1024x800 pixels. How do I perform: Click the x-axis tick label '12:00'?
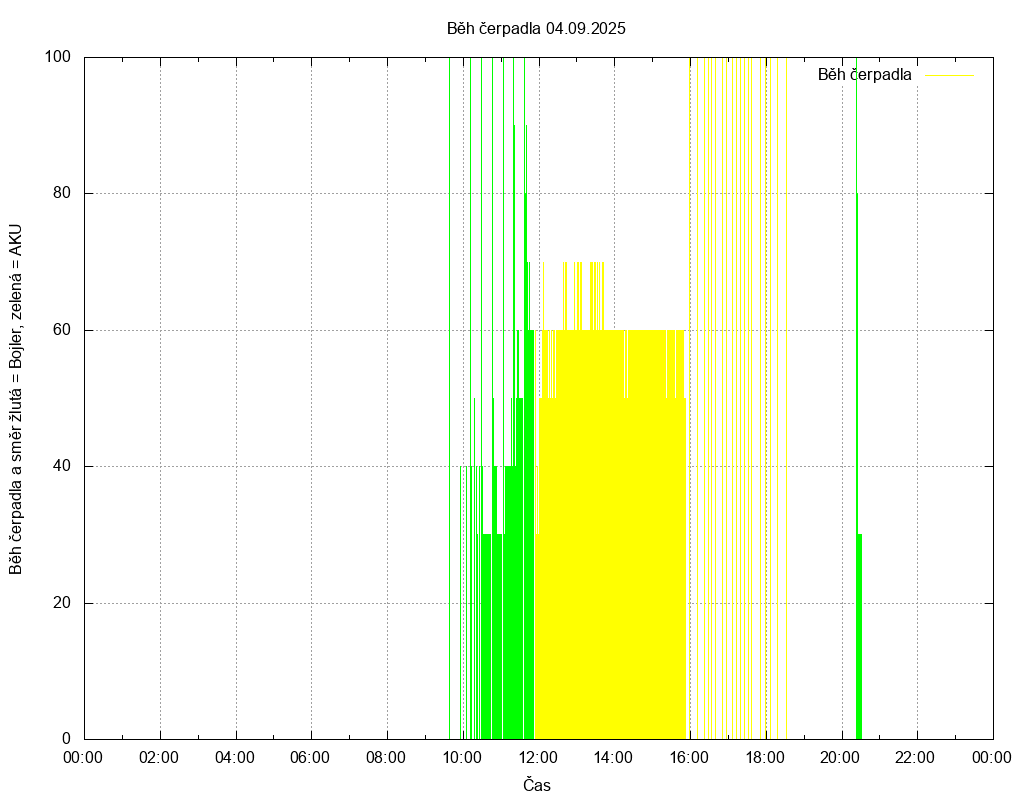[538, 758]
